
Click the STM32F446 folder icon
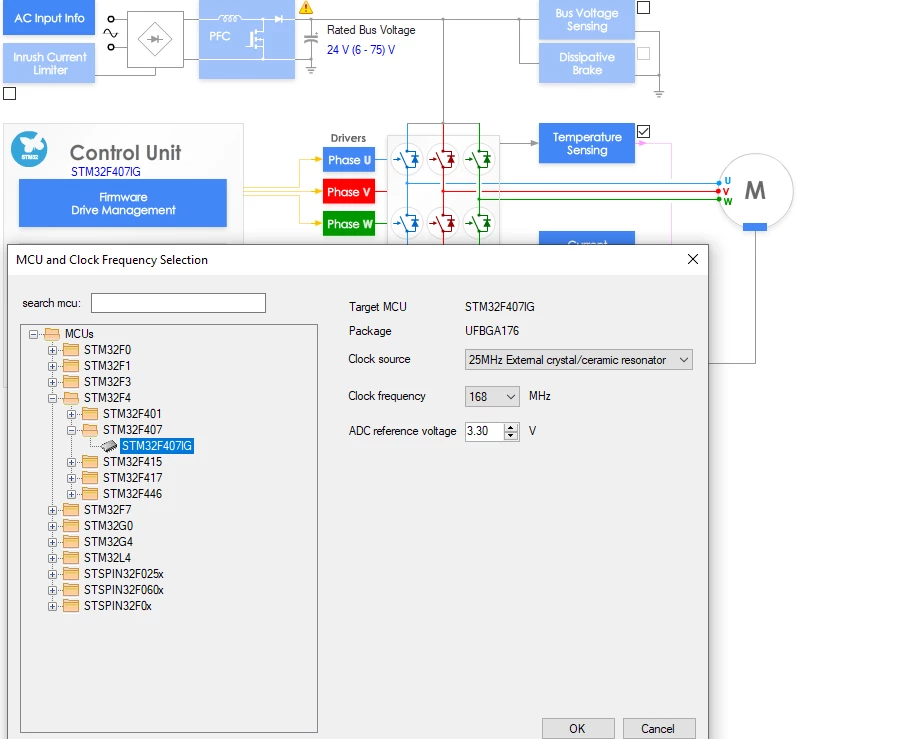pos(90,494)
